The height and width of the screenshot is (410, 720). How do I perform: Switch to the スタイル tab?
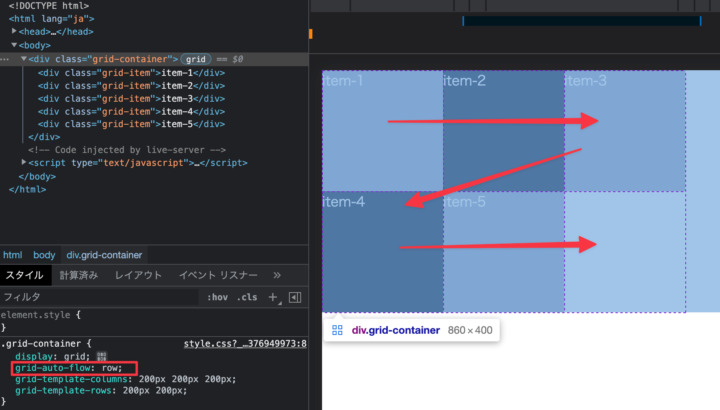(x=25, y=275)
